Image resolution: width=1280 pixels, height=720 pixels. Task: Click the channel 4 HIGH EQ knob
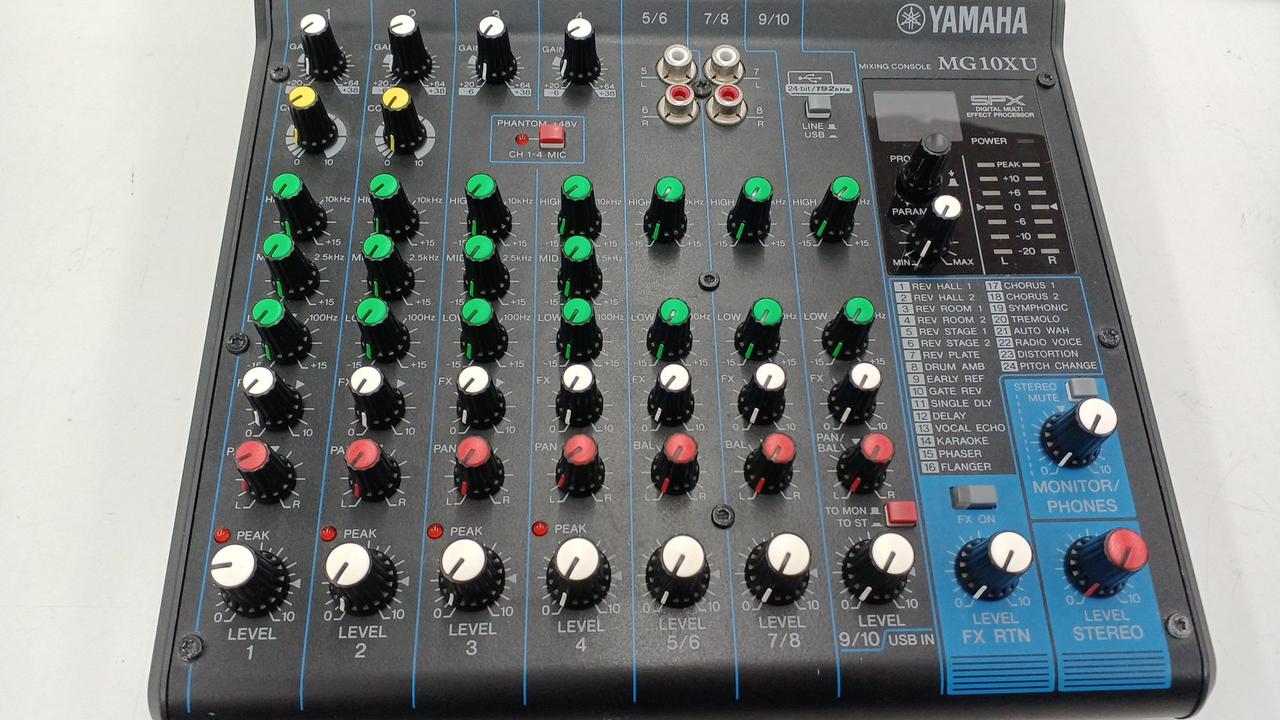pyautogui.click(x=579, y=208)
